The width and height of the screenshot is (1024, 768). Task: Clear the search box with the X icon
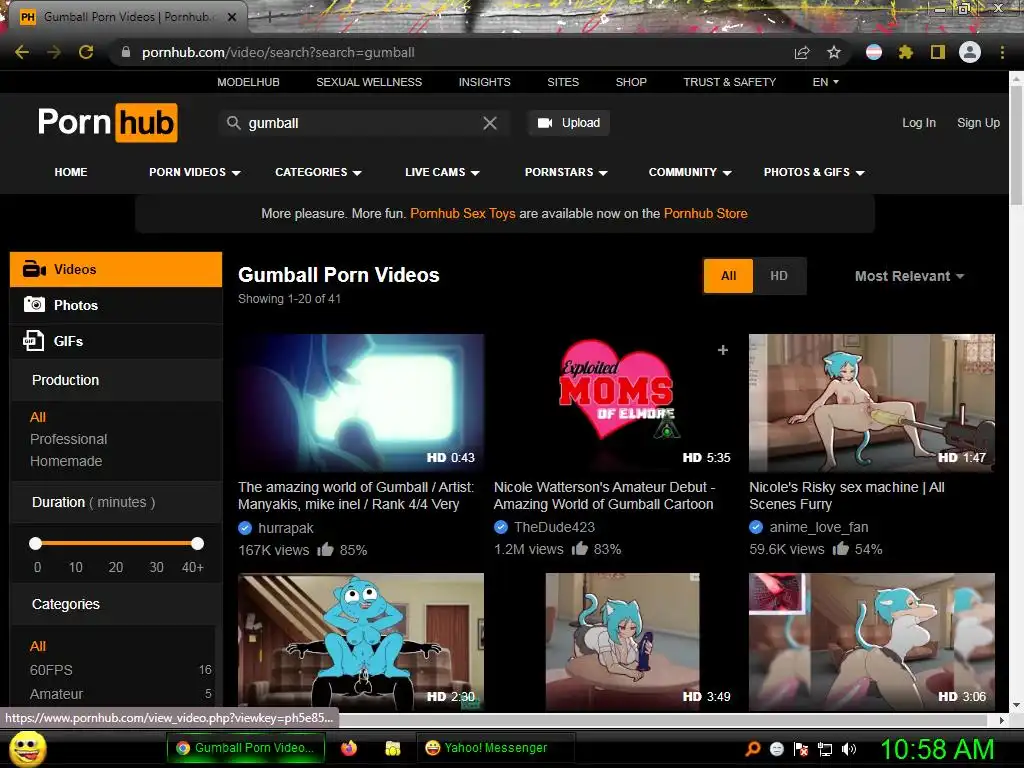pyautogui.click(x=490, y=123)
